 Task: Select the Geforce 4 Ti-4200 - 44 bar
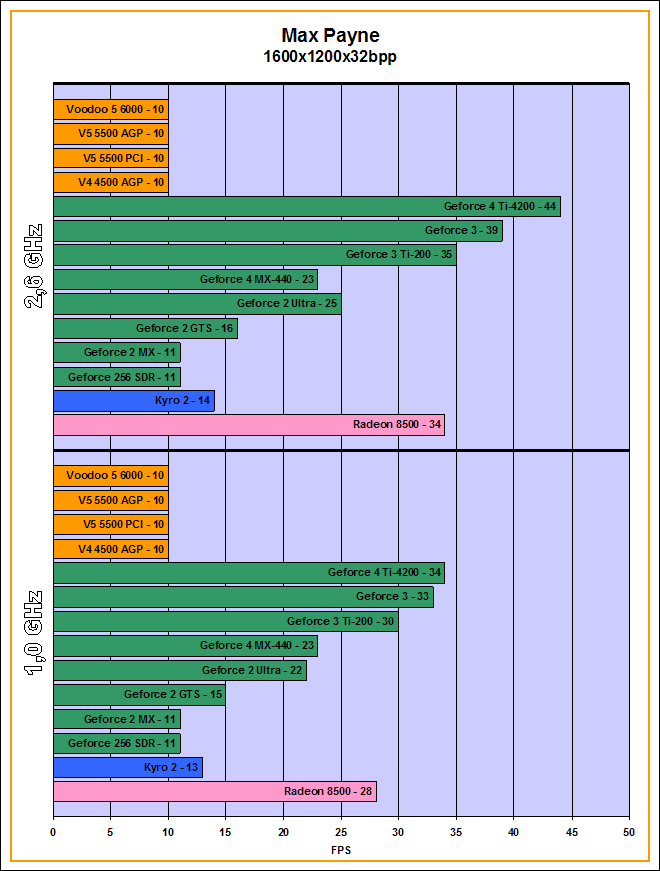(x=306, y=206)
